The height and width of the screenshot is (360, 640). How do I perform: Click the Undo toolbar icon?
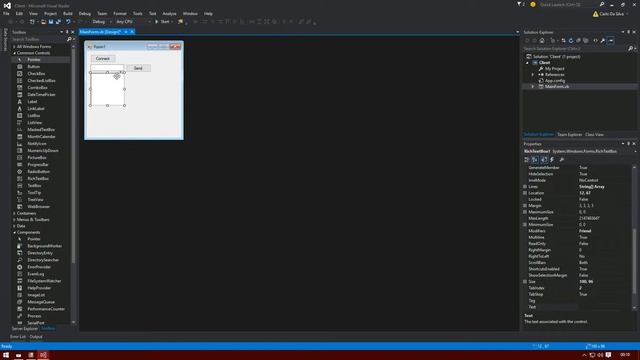[x=68, y=22]
